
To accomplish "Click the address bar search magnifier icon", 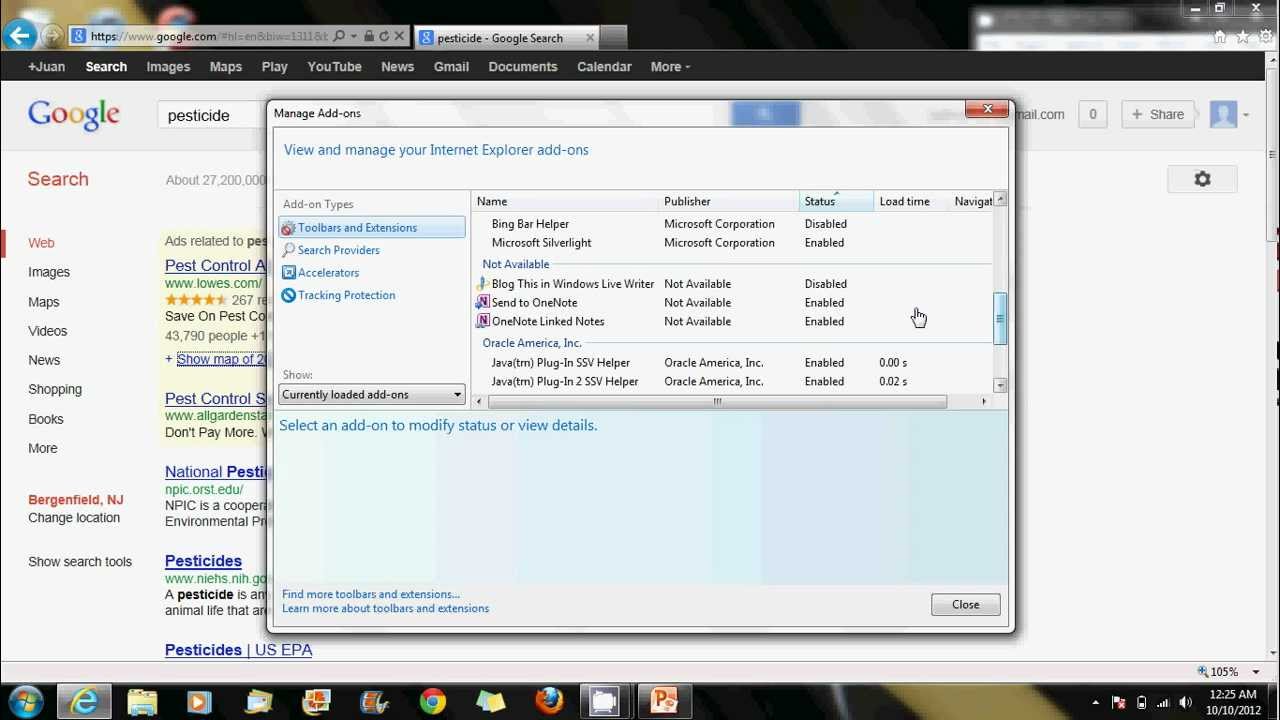I will [339, 36].
